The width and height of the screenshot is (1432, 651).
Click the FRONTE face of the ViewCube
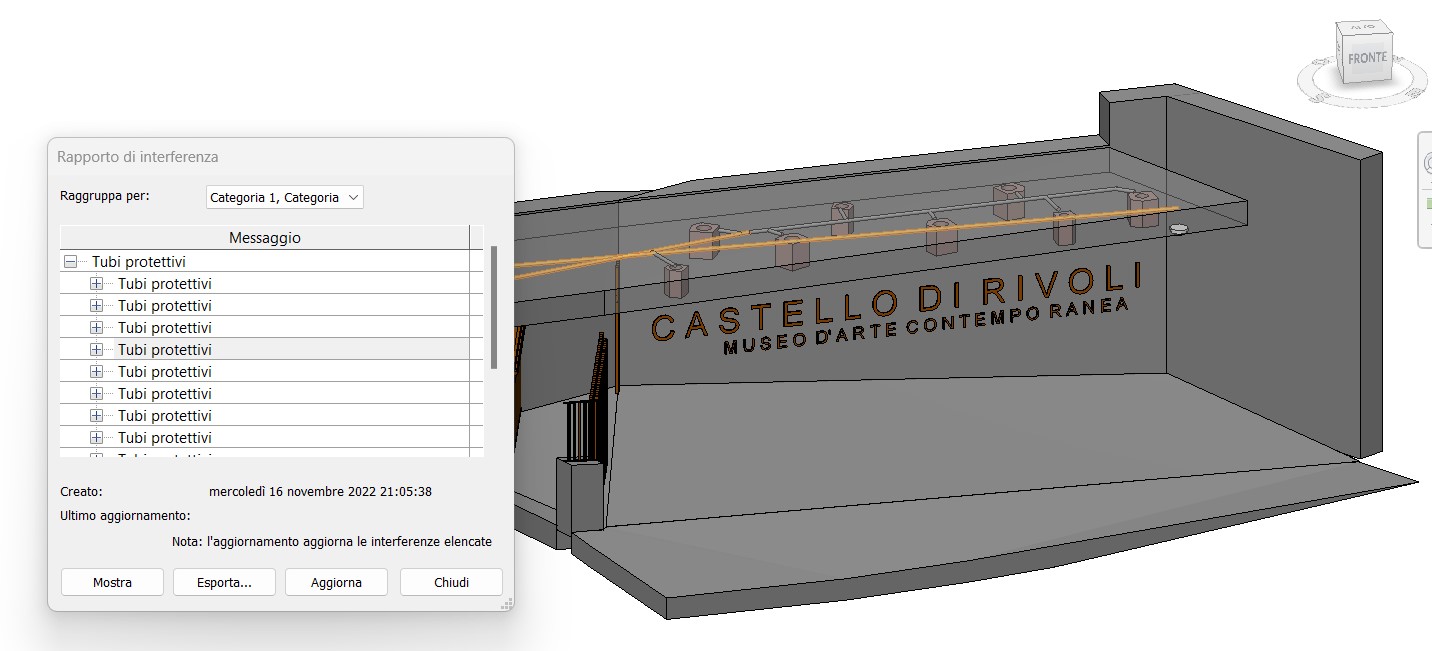(1366, 58)
